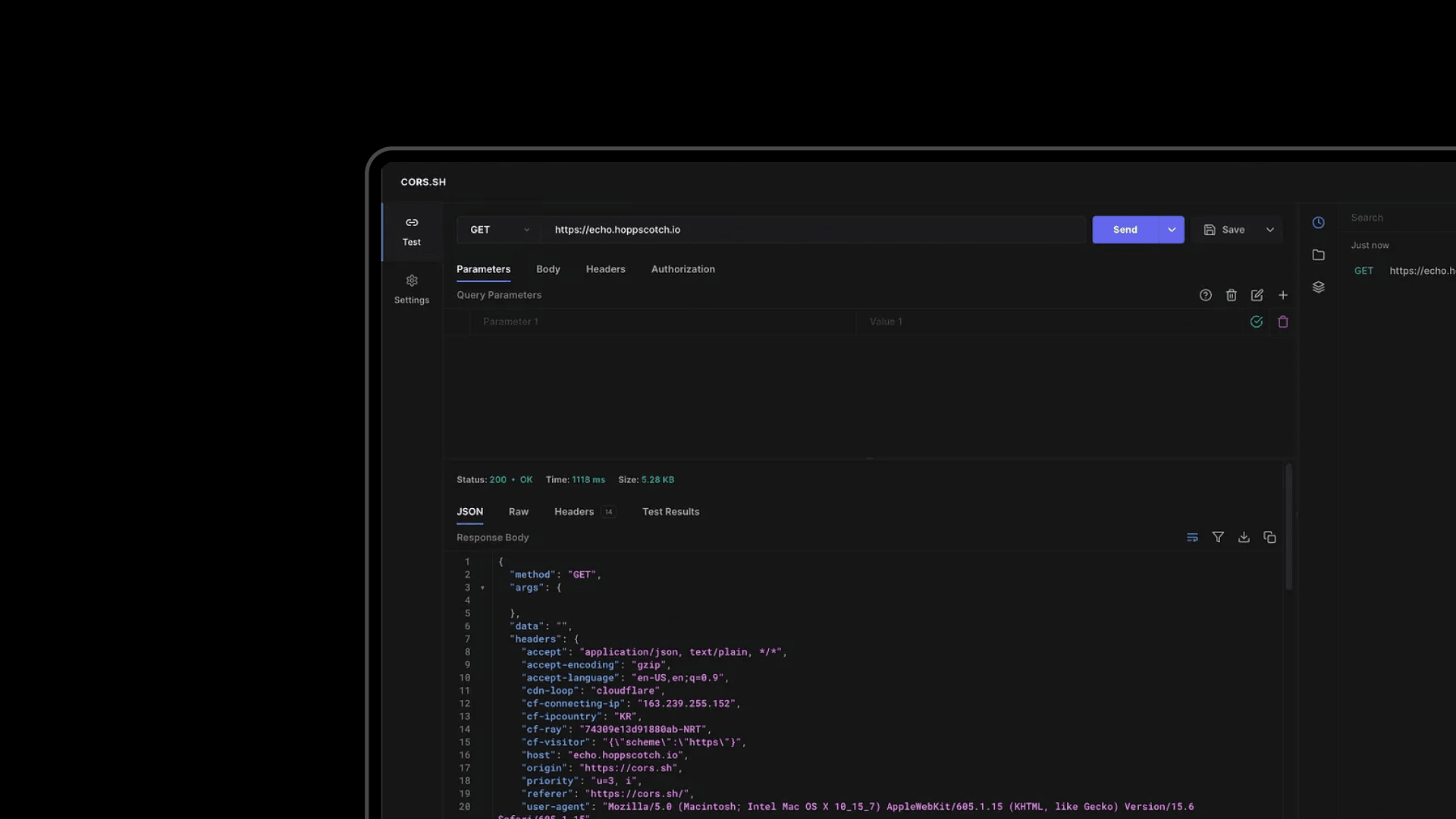This screenshot has width=1456, height=819.
Task: Click the Send button
Action: click(1125, 230)
